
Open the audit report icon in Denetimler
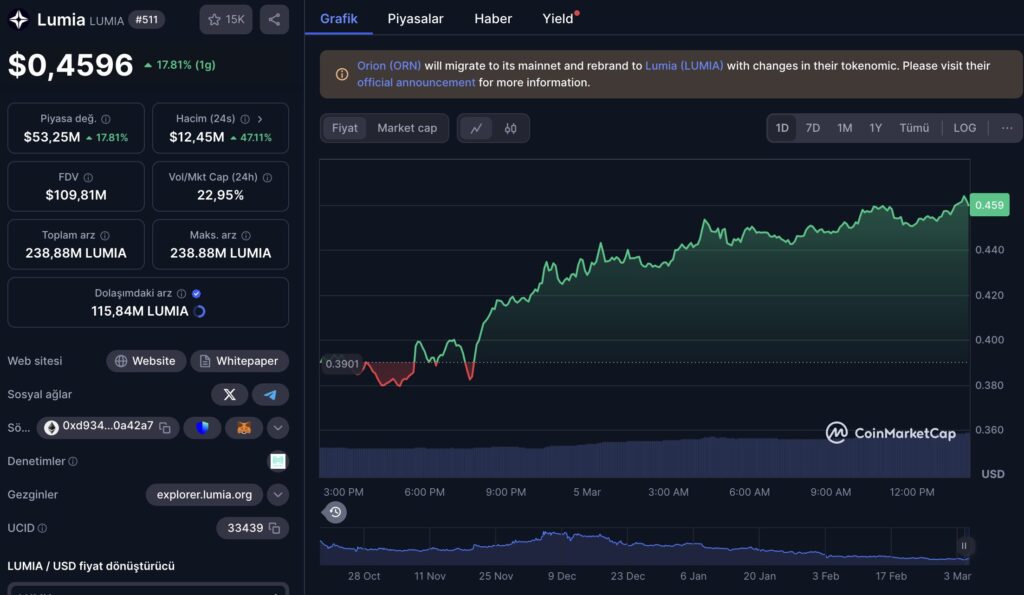pos(278,461)
